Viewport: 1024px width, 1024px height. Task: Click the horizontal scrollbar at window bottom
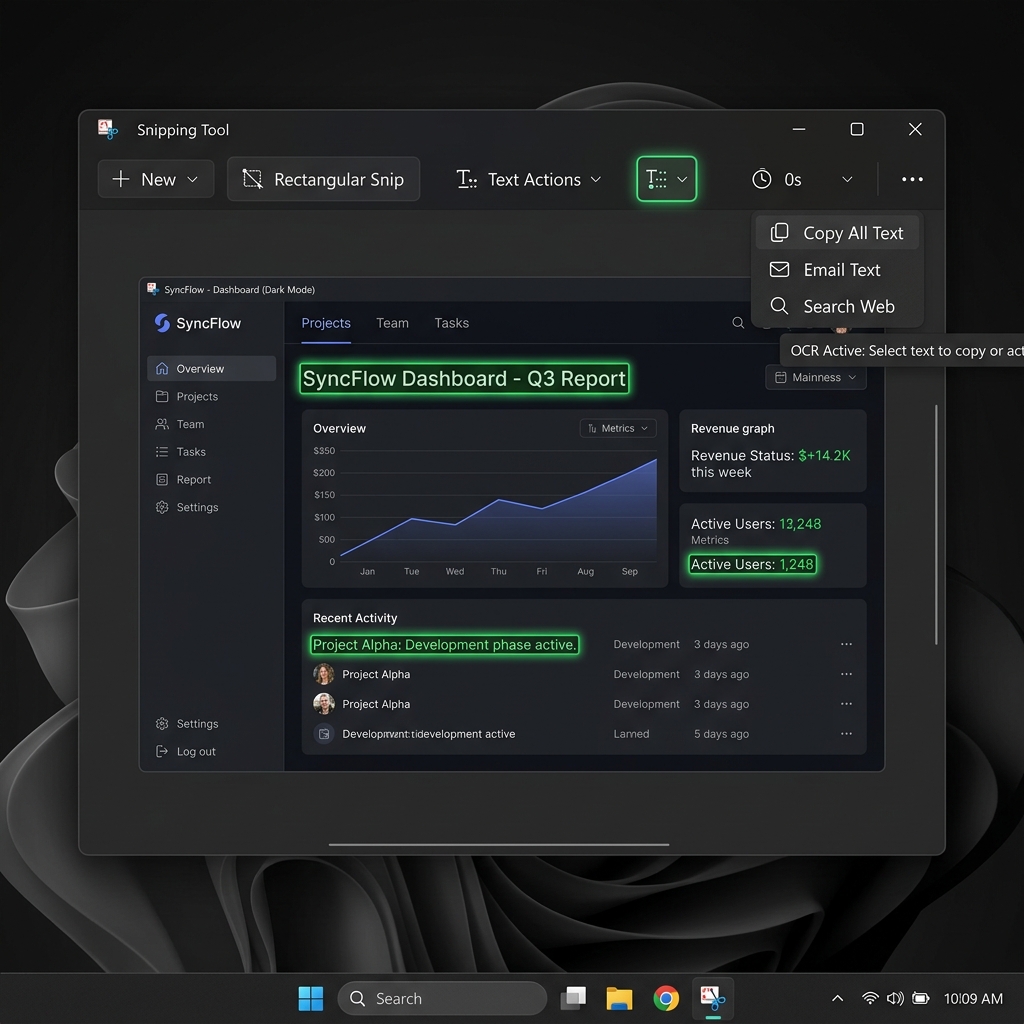pyautogui.click(x=499, y=844)
